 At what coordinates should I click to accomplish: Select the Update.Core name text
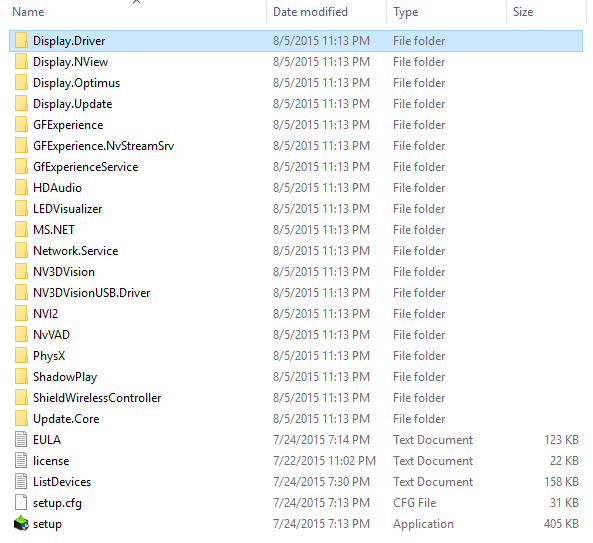pyautogui.click(x=66, y=419)
